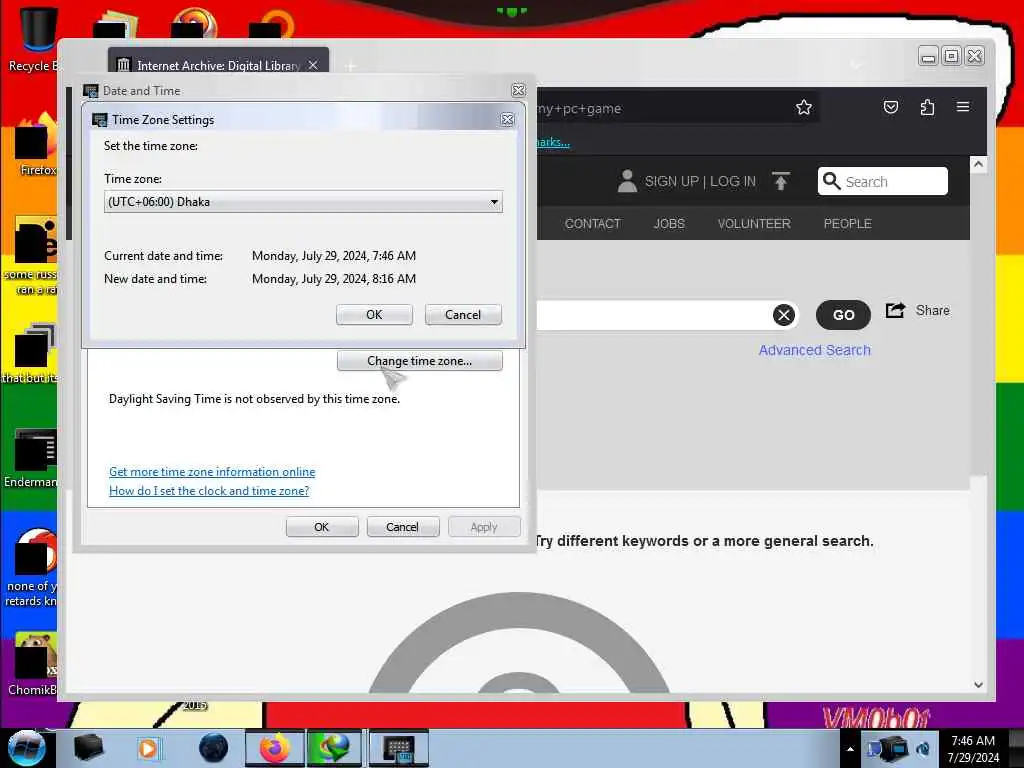Image resolution: width=1024 pixels, height=768 pixels.
Task: Confirm Time Zone Settings with OK
Action: click(374, 315)
